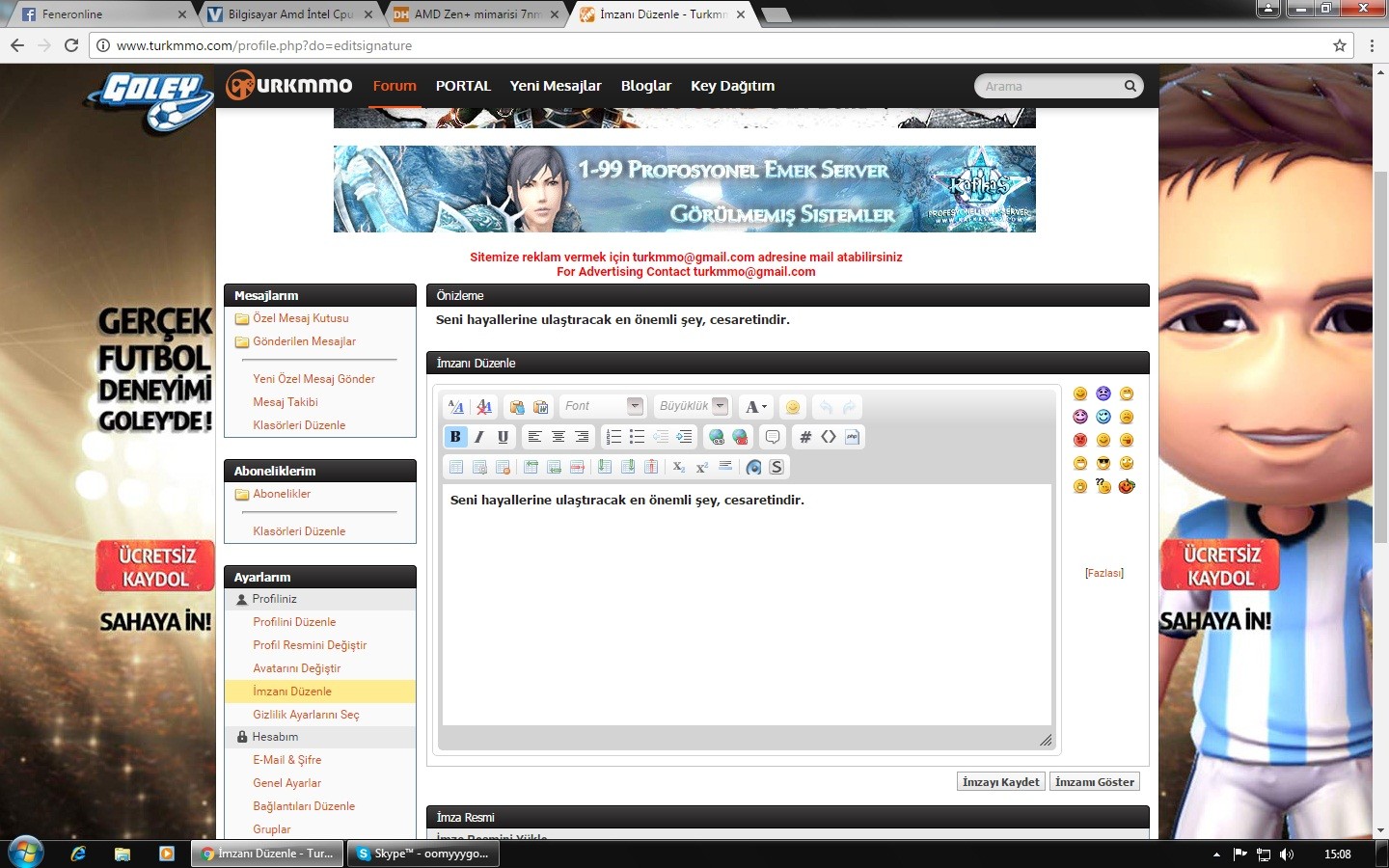Toggle underline formatting in signature editor
Viewport: 1389px width, 868px height.
pos(503,437)
